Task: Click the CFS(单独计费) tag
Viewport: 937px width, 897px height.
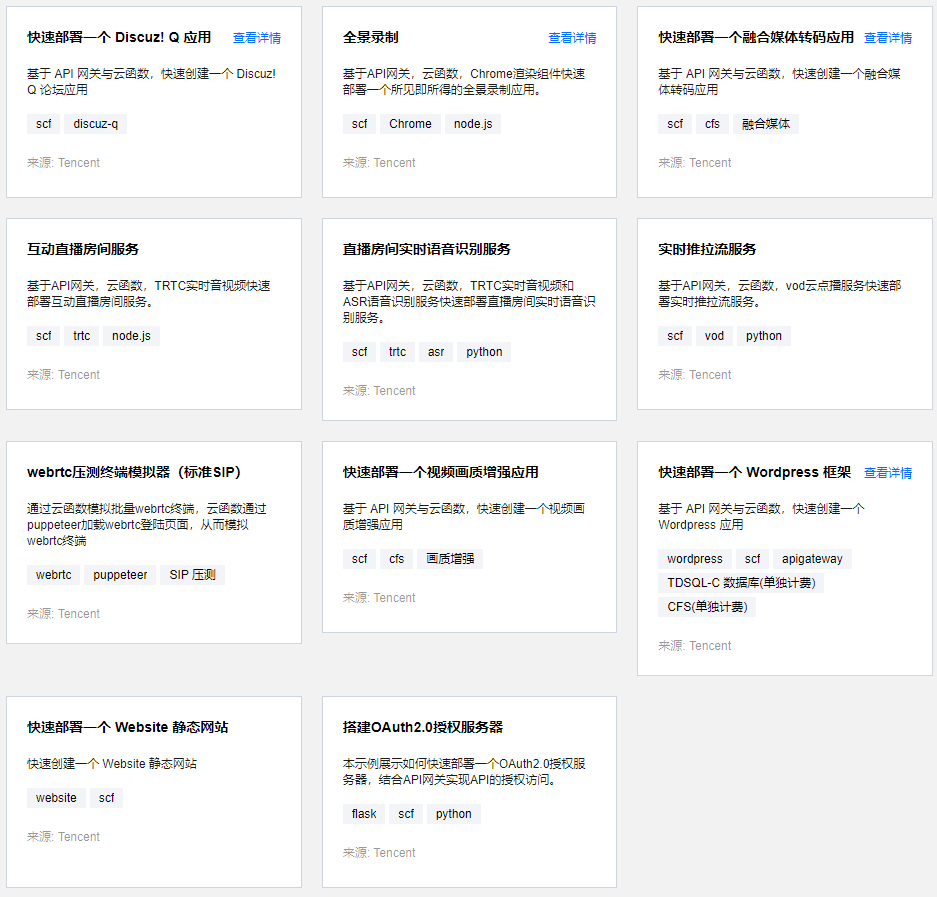Action: coord(707,607)
